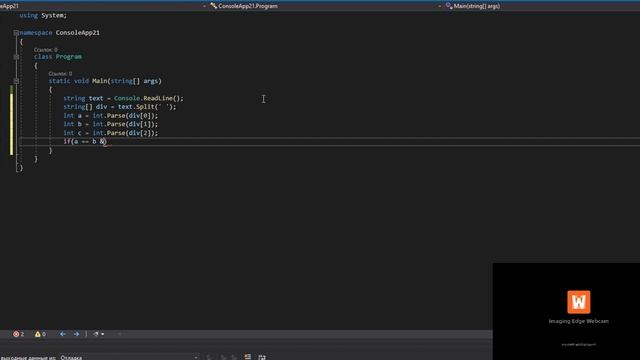Place cursor in the if(a == b && line

coord(85,142)
